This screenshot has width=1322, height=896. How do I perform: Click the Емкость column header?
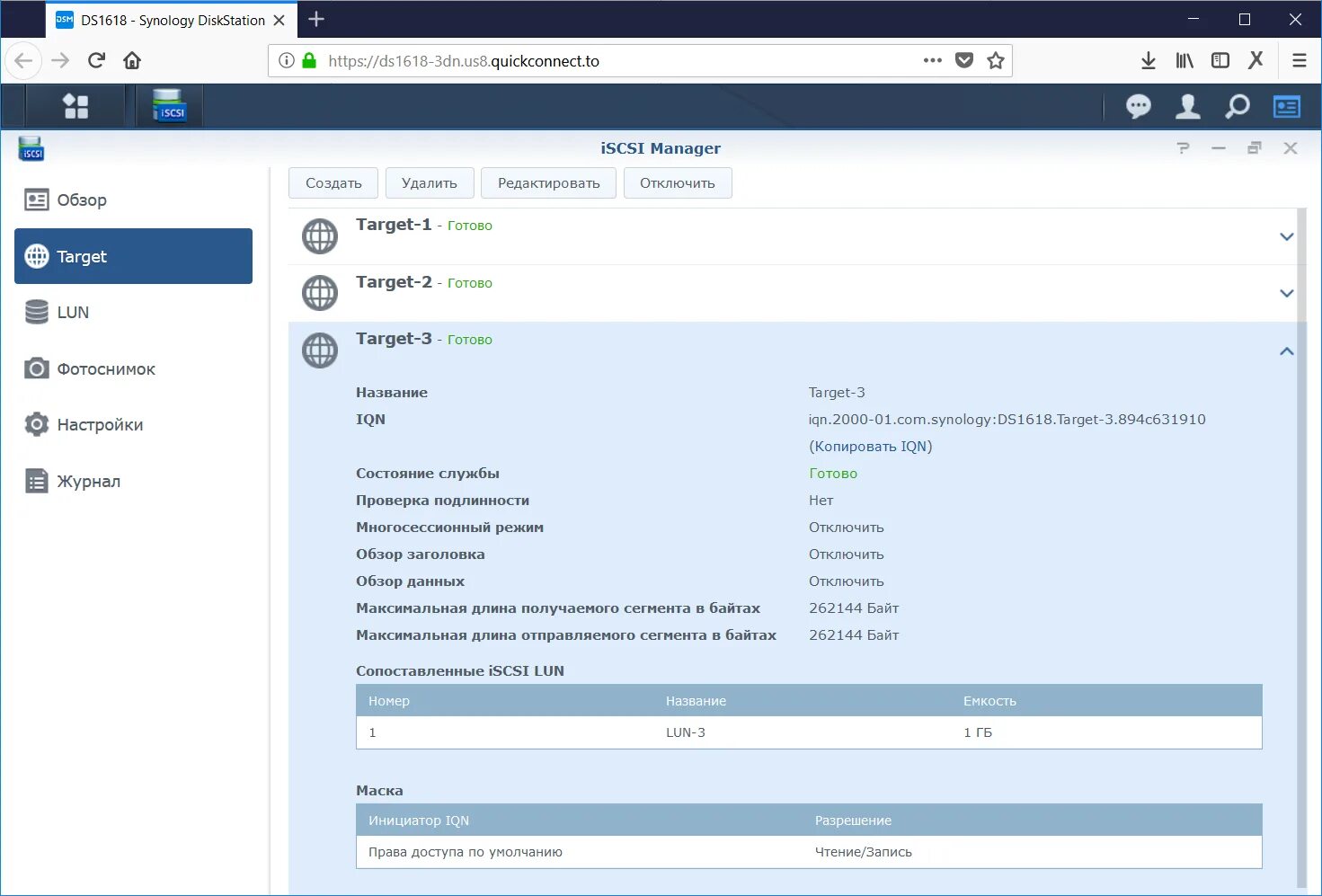pyautogui.click(x=989, y=701)
